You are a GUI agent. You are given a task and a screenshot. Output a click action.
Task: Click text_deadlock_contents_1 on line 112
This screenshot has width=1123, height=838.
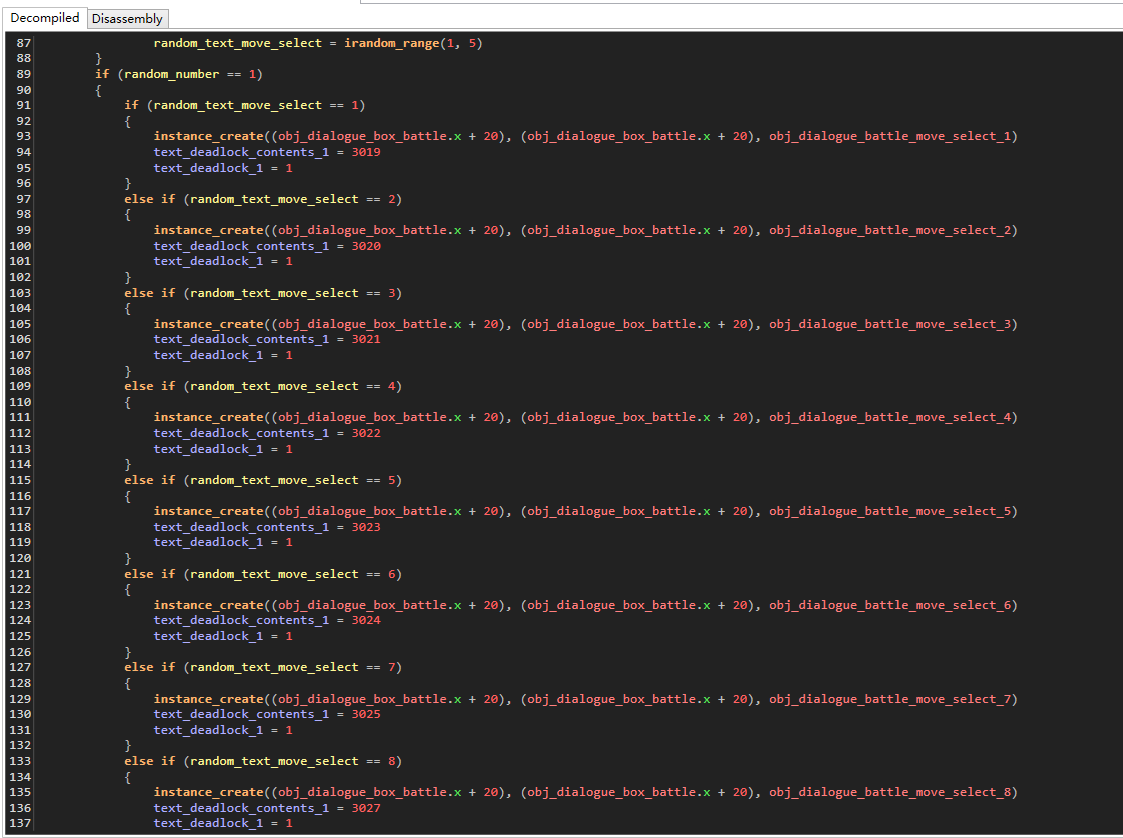click(240, 433)
